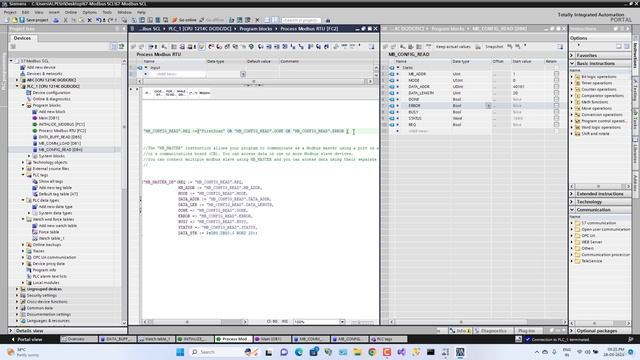
Task: Click the Cut scissors icon
Action: tap(65, 20)
